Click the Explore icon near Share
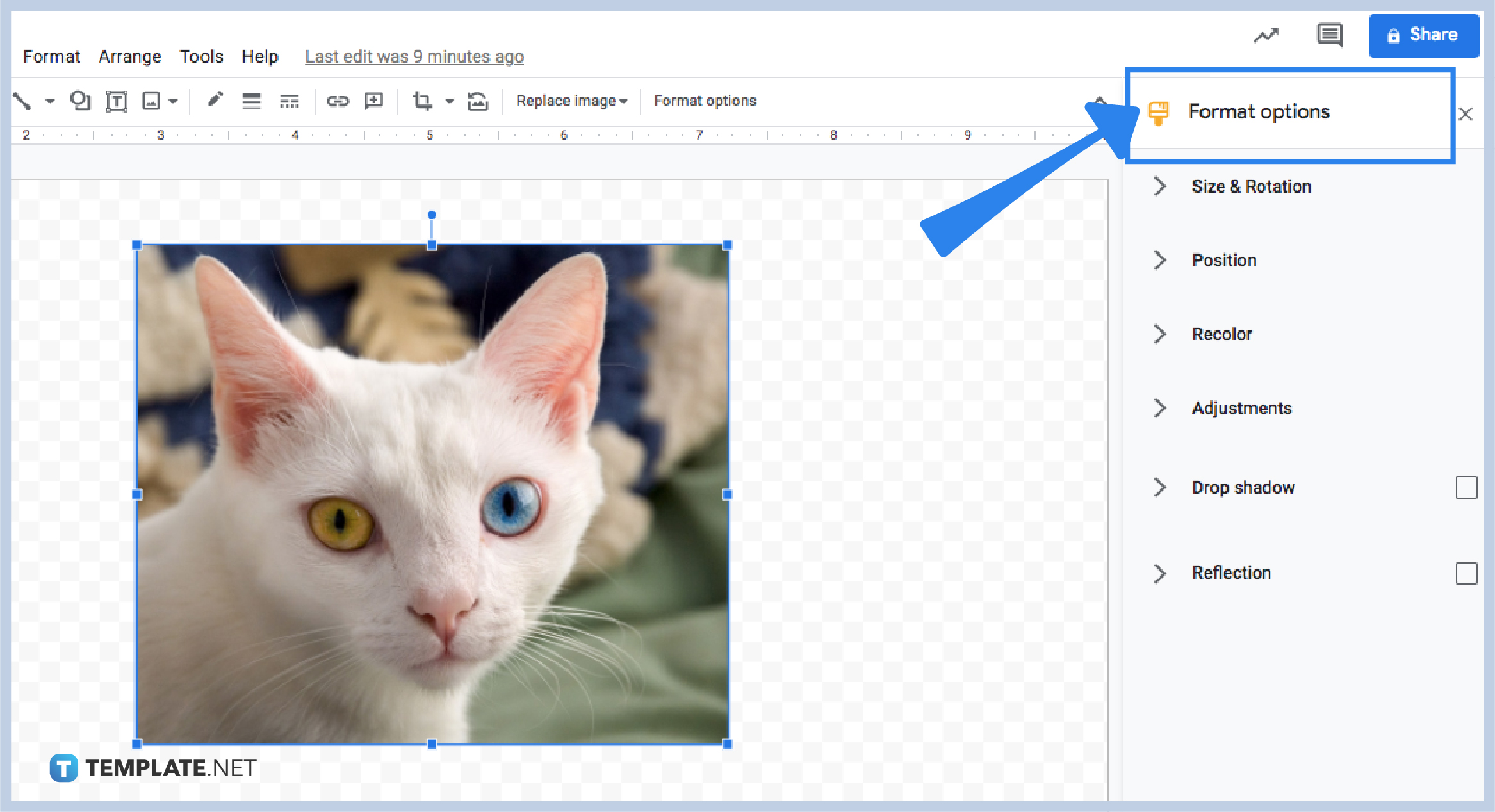This screenshot has height=812, width=1495. 1265,35
